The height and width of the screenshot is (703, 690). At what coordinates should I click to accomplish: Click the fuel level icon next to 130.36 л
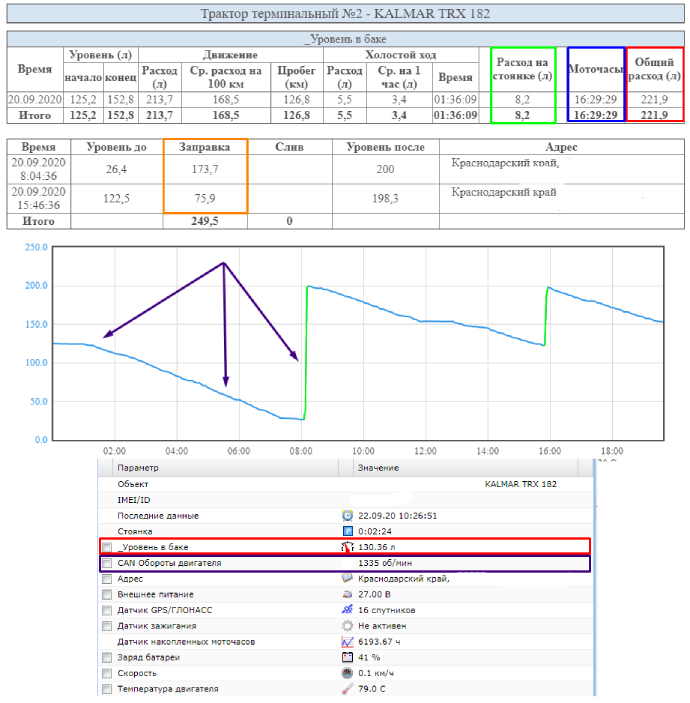pos(348,547)
